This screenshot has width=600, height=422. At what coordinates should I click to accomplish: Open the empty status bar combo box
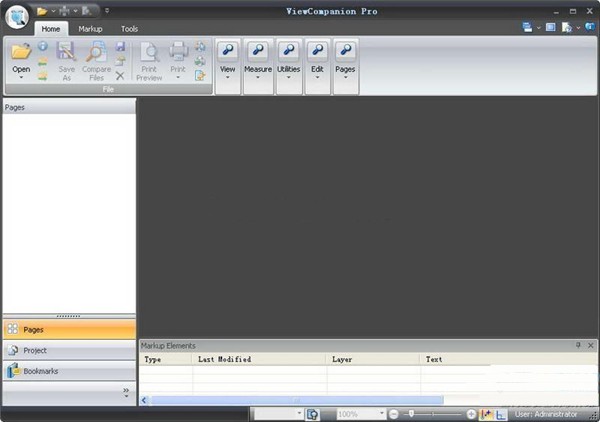coord(278,414)
